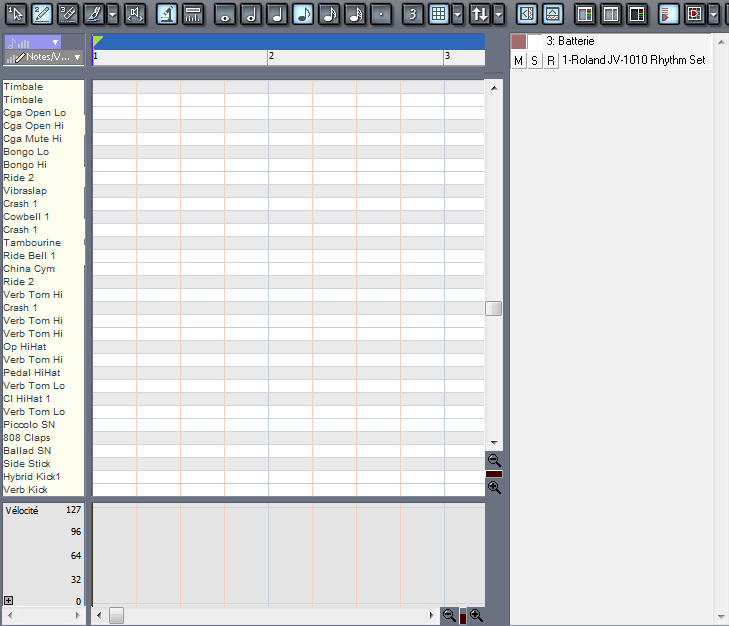Set half note duration
This screenshot has width=729, height=626.
tap(251, 14)
